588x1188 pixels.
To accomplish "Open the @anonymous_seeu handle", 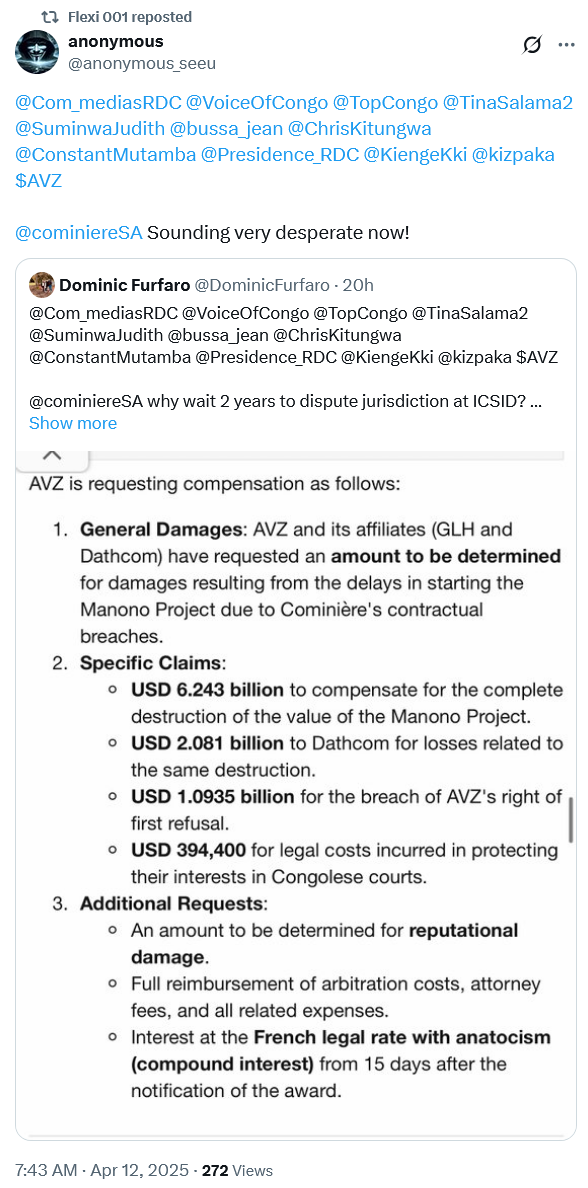I will click(x=142, y=64).
